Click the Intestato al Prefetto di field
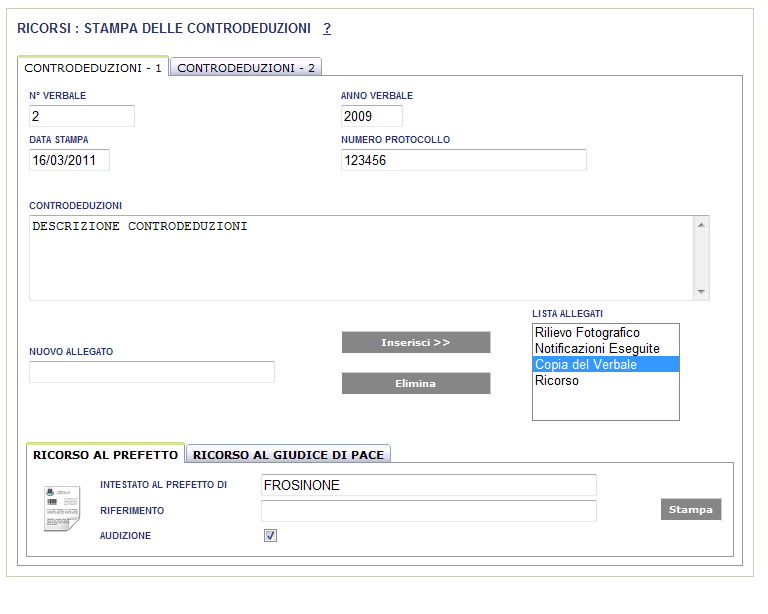This screenshot has width=768, height=614. pyautogui.click(x=428, y=485)
